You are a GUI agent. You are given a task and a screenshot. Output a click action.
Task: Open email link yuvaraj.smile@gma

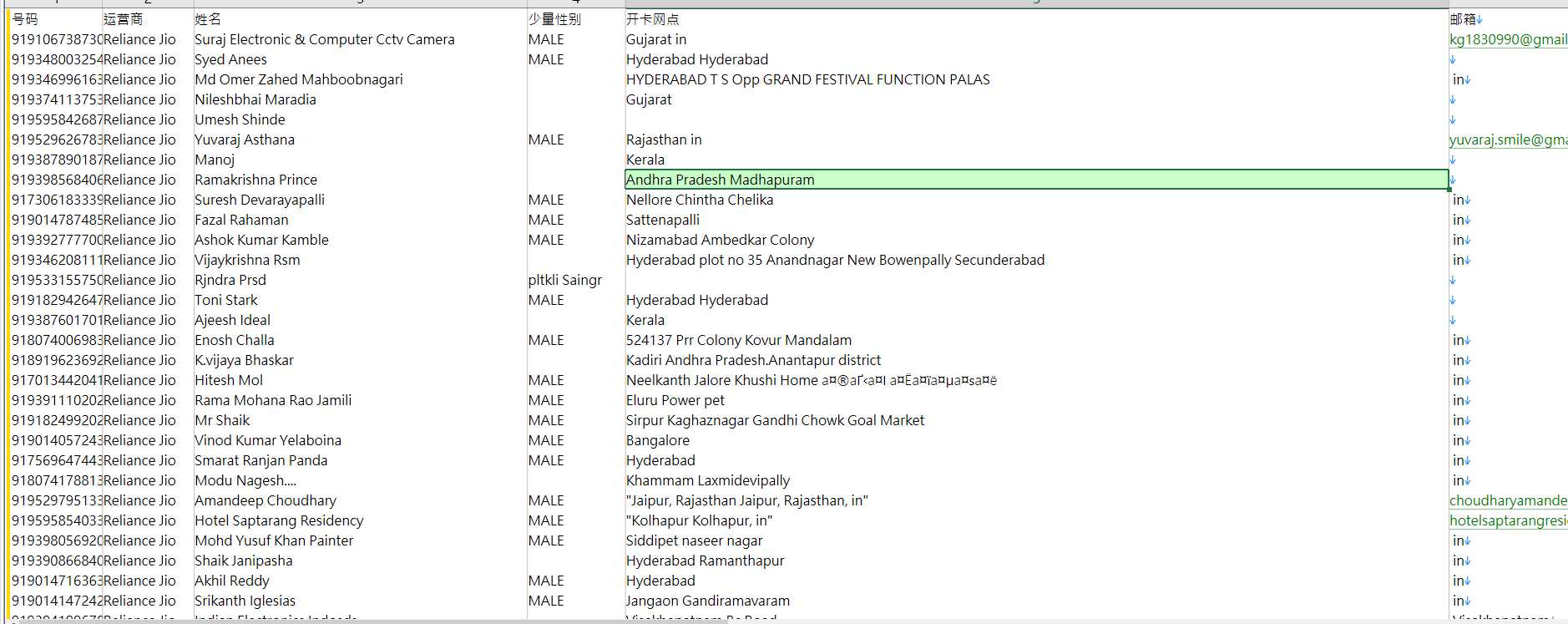(1508, 140)
